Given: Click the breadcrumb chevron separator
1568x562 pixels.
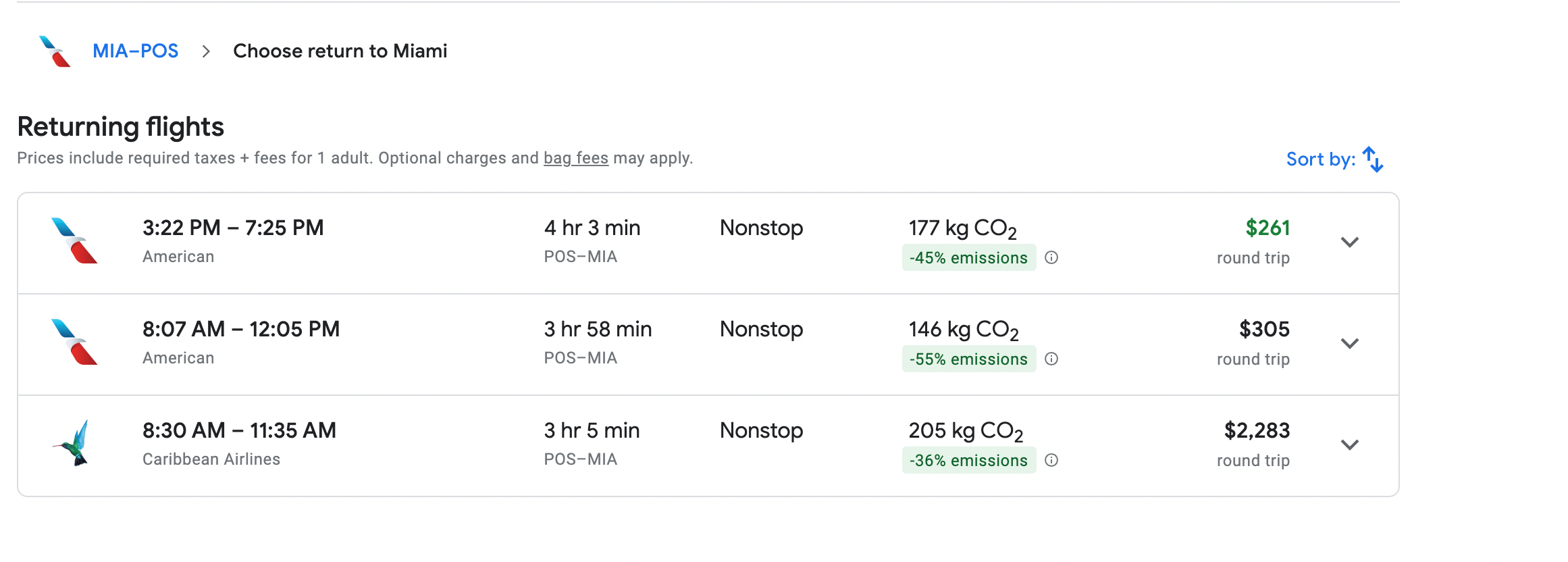Looking at the screenshot, I should point(206,51).
